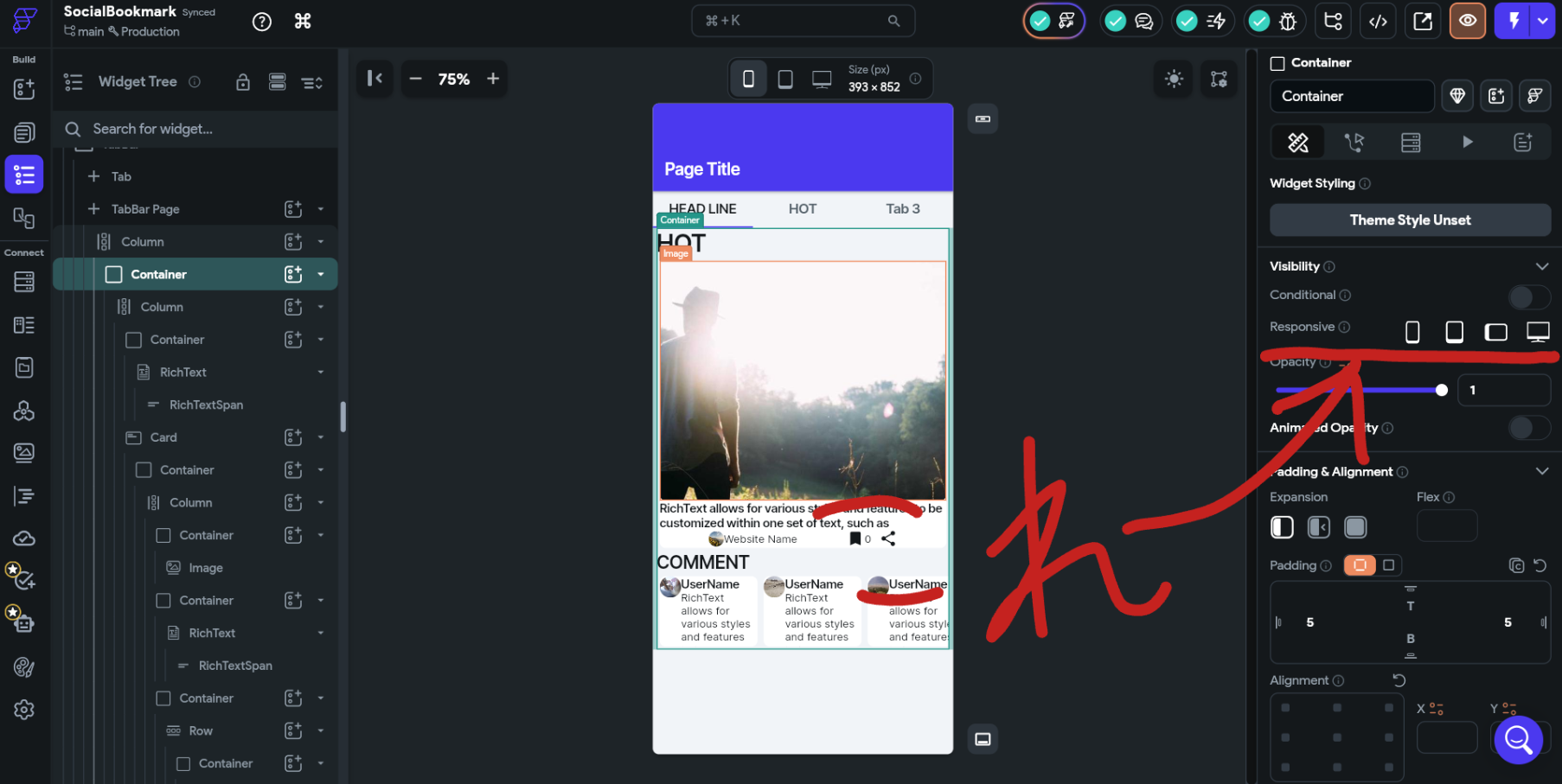Select the first Expansion option
This screenshot has height=784, width=1562.
[1282, 527]
